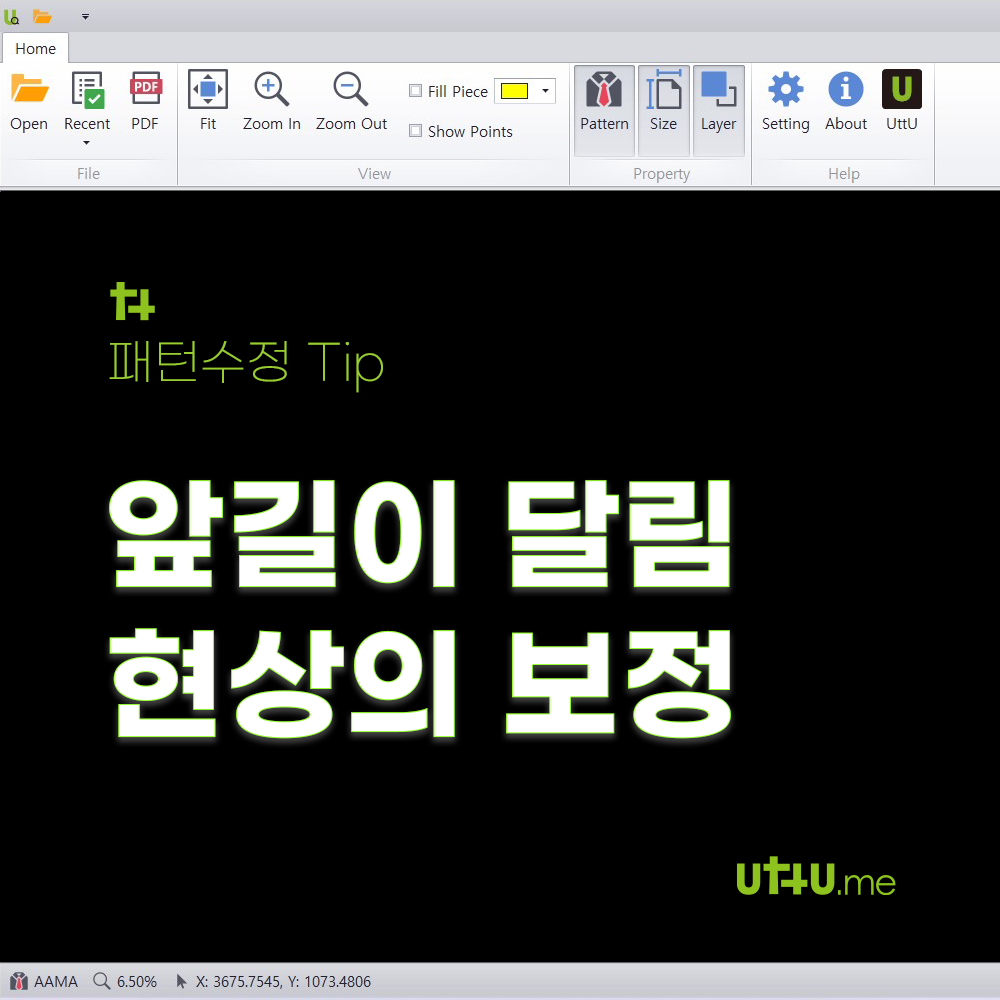Click the AAMA status bar indicator
This screenshot has height=1000, width=1000.
pos(43,981)
